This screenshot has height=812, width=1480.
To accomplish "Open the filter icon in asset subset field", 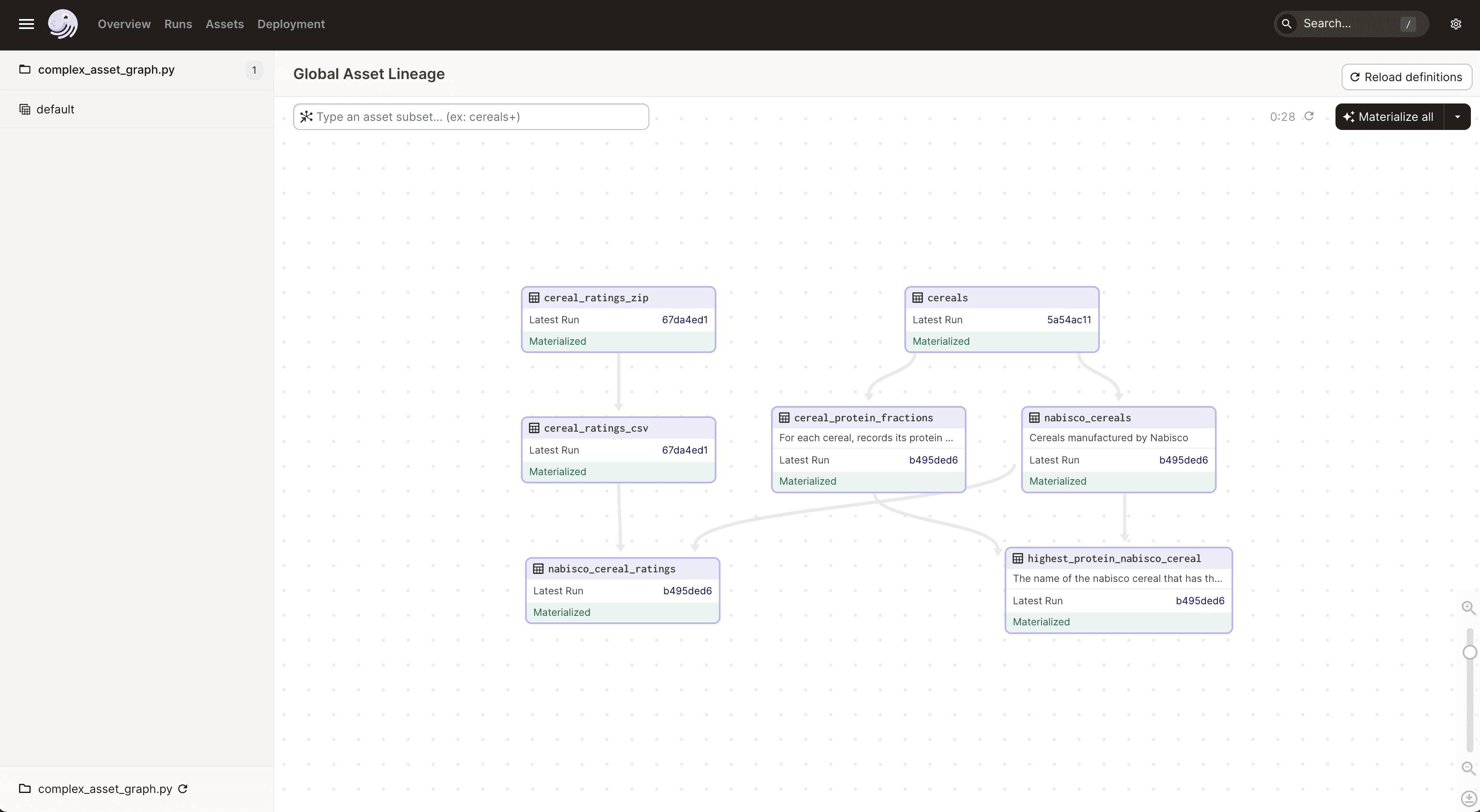I will (307, 117).
